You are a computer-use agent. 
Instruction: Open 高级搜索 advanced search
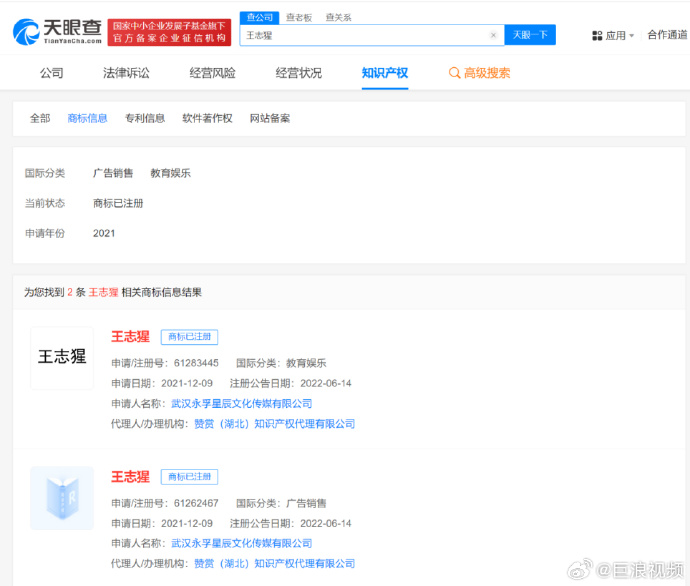pyautogui.click(x=487, y=73)
